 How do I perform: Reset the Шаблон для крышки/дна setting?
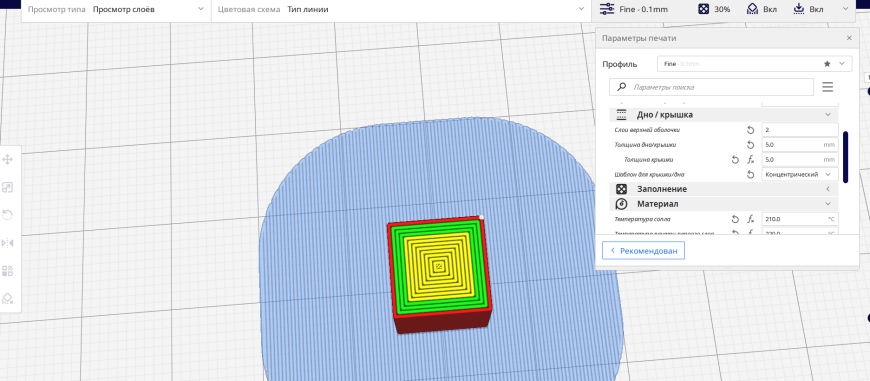[750, 175]
